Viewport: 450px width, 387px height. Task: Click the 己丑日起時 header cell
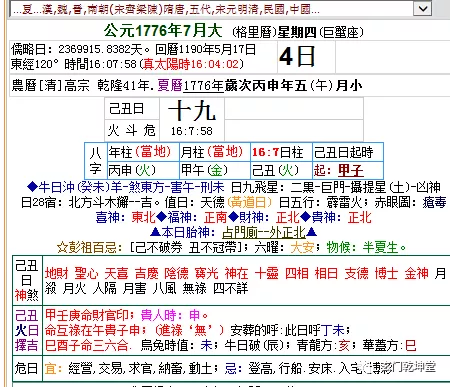pyautogui.click(x=348, y=153)
